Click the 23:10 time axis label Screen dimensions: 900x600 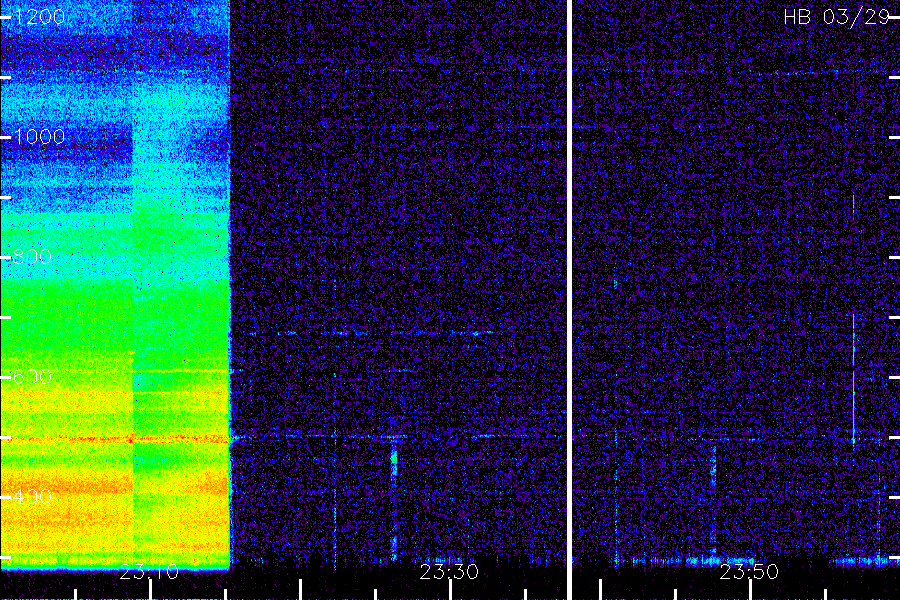pos(149,572)
